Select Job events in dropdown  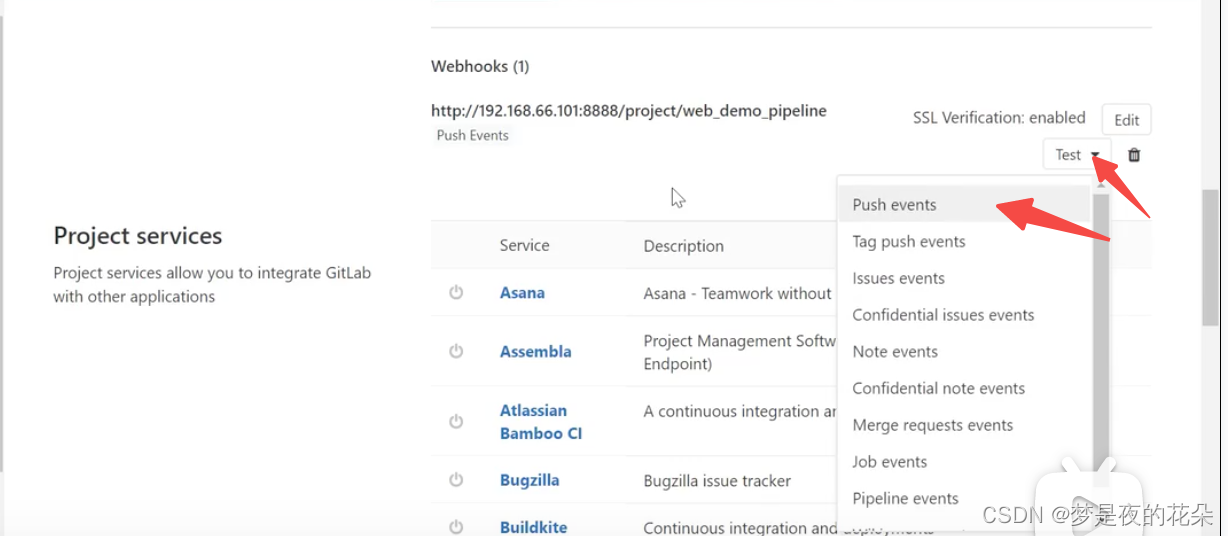tap(963, 462)
